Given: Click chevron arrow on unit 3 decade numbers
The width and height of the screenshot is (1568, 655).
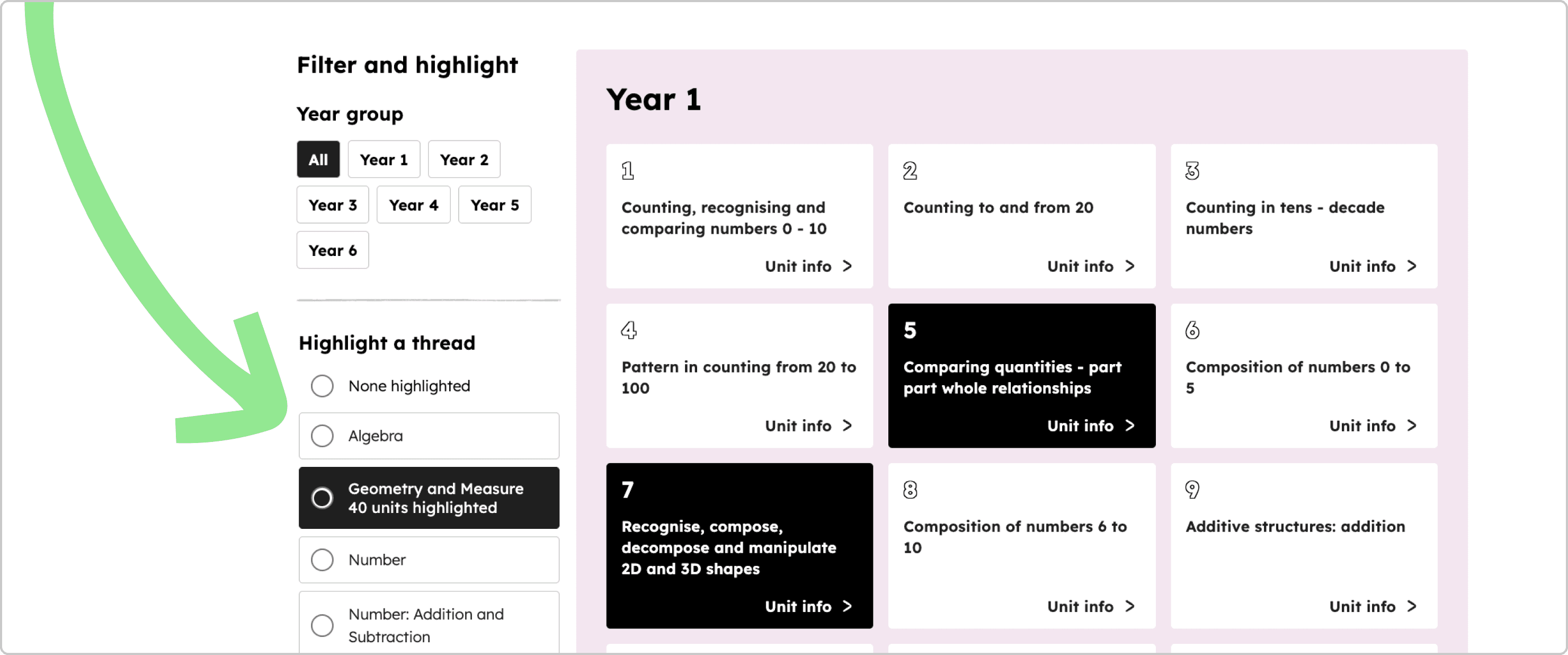Looking at the screenshot, I should [x=1411, y=266].
